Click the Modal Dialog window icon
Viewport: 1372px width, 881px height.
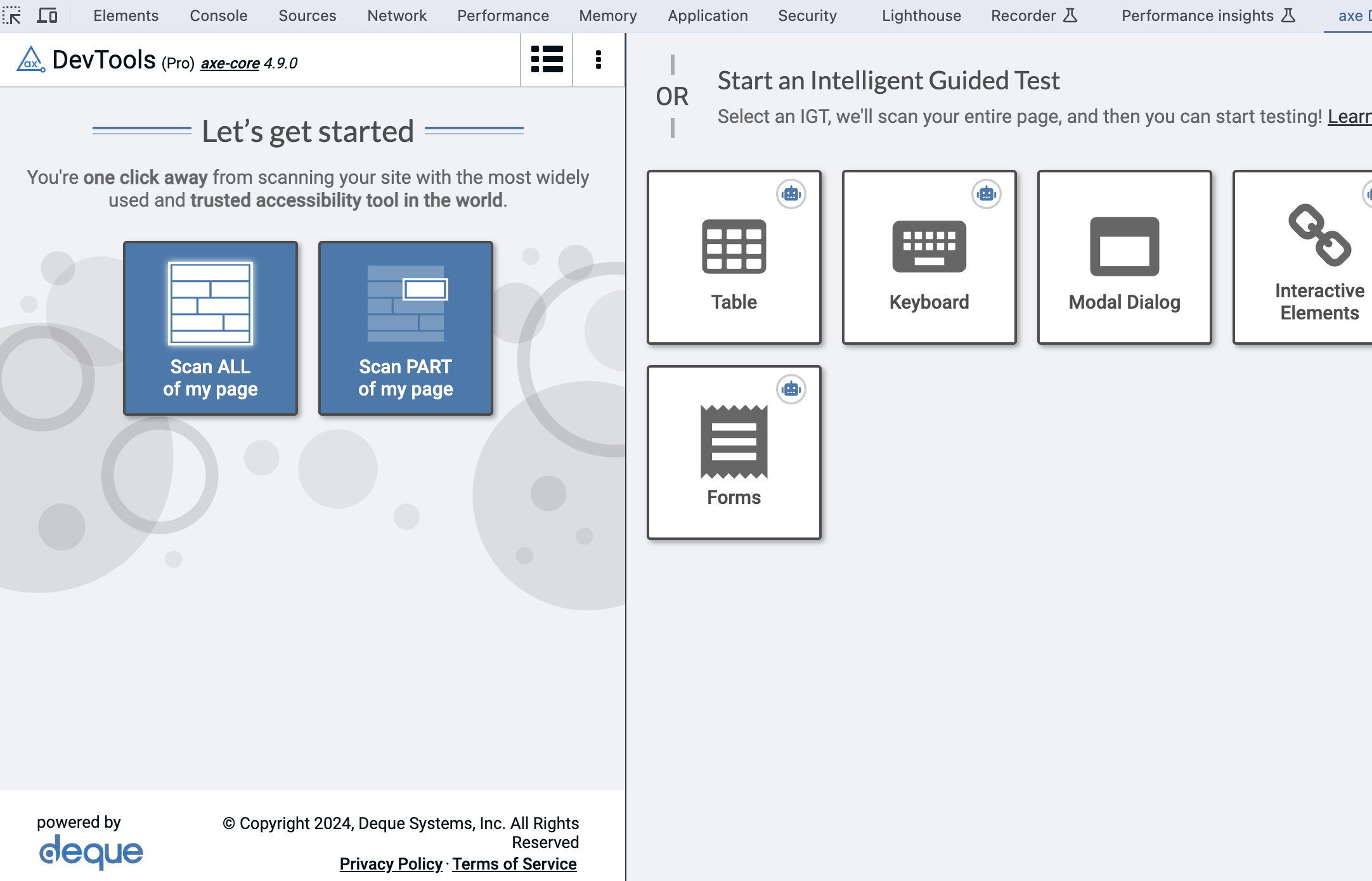point(1125,247)
